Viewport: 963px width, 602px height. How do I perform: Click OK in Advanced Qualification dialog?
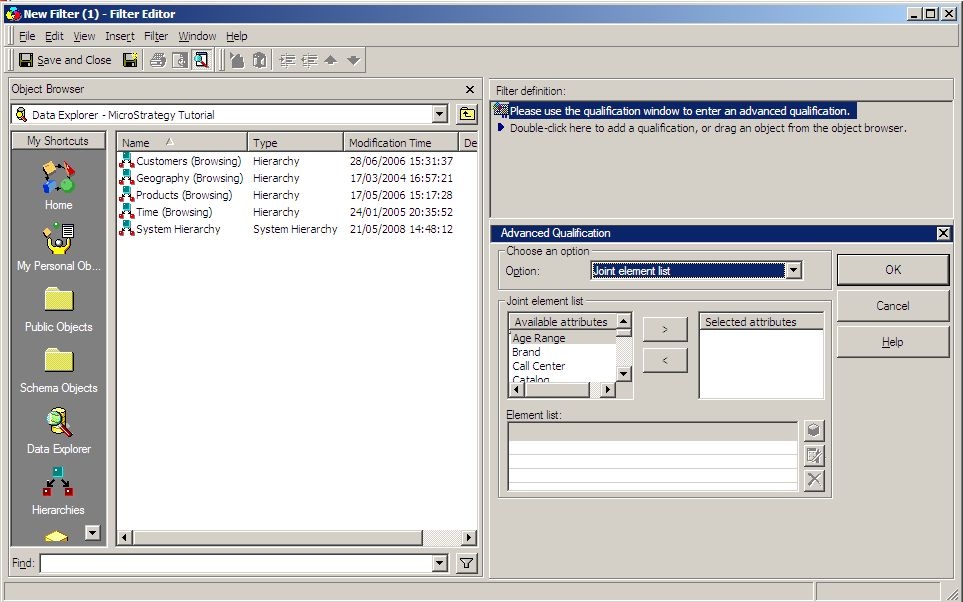[892, 269]
